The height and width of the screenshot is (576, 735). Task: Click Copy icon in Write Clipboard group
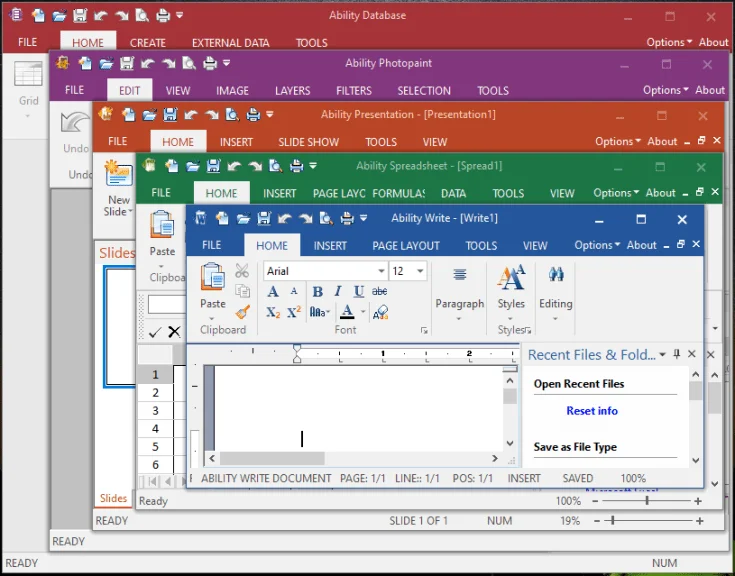point(242,291)
